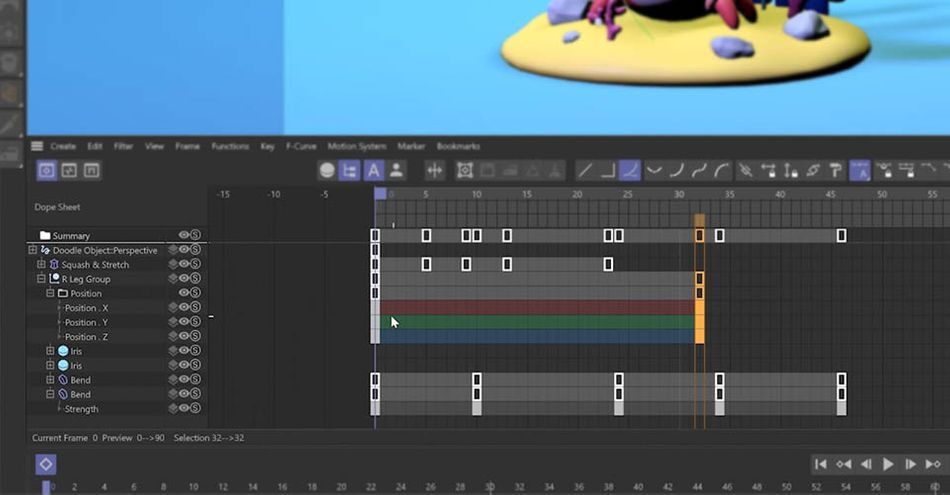The height and width of the screenshot is (495, 950).
Task: Click the Break Tangents icon
Action: (745, 171)
